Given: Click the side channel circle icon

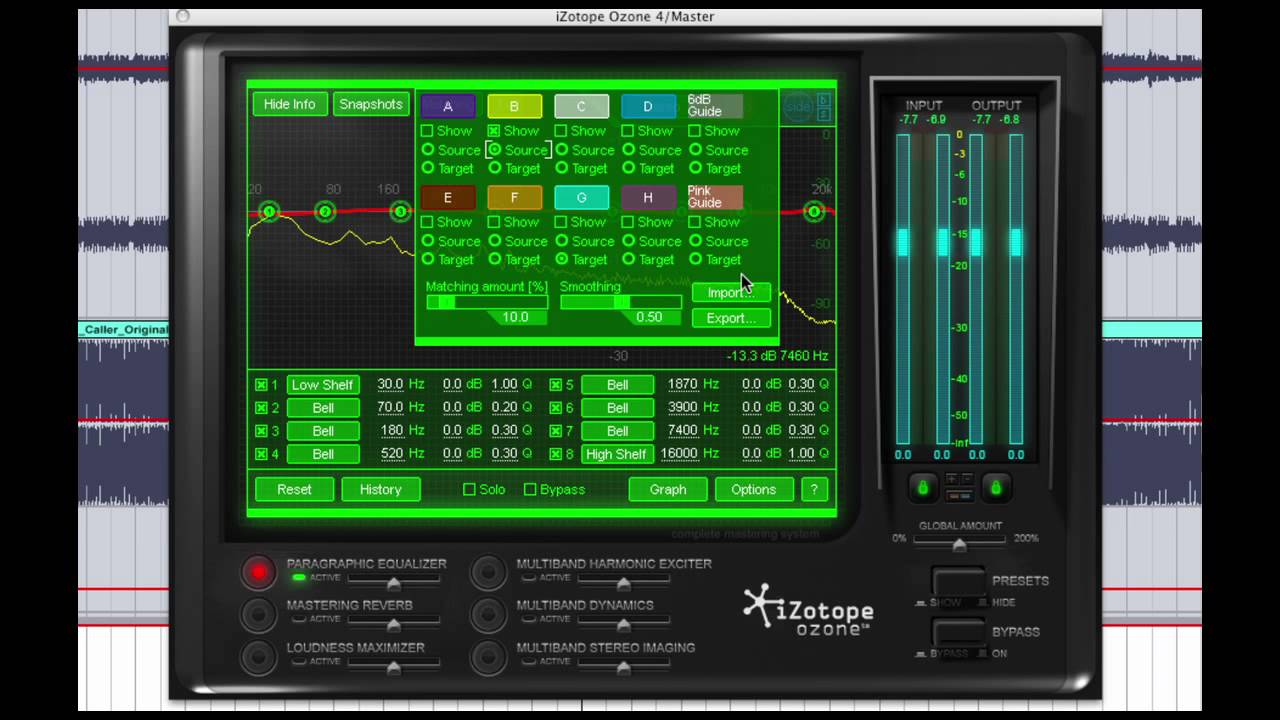Looking at the screenshot, I should [798, 107].
